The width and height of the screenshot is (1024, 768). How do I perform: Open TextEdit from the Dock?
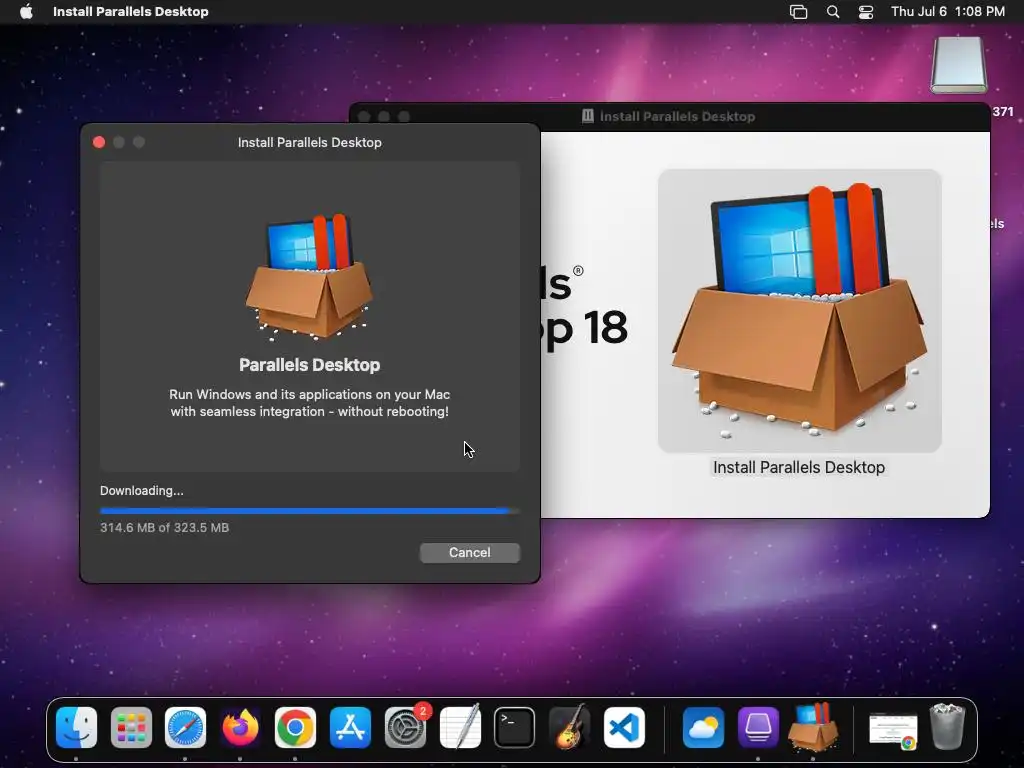460,728
